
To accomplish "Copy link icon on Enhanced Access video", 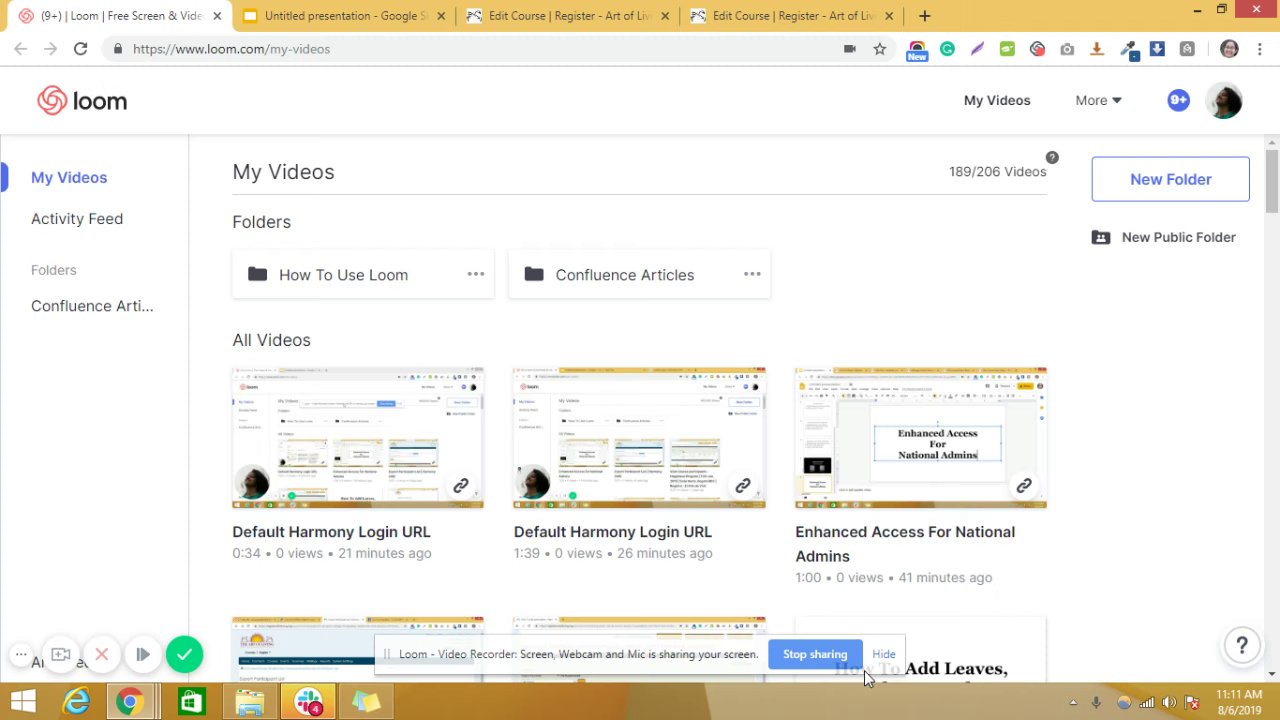I will click(x=1024, y=486).
